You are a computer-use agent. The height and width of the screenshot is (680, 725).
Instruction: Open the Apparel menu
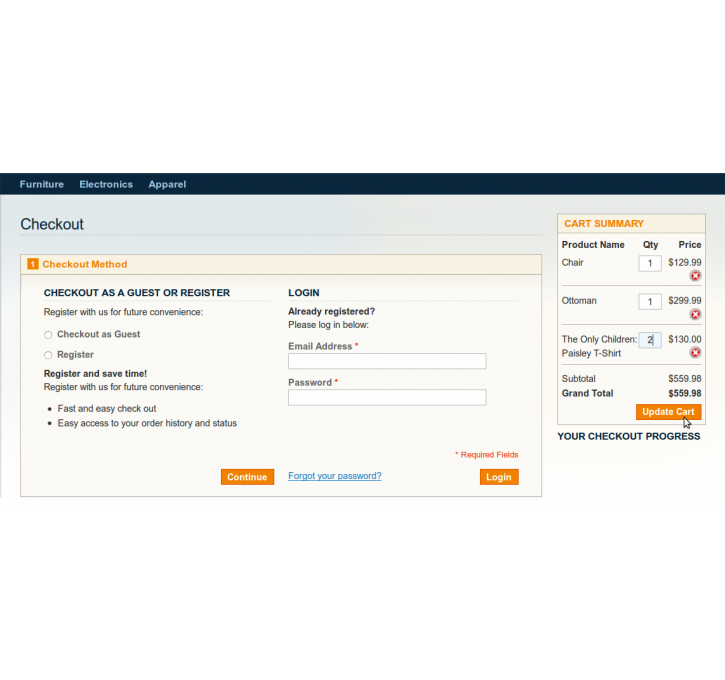pyautogui.click(x=167, y=184)
